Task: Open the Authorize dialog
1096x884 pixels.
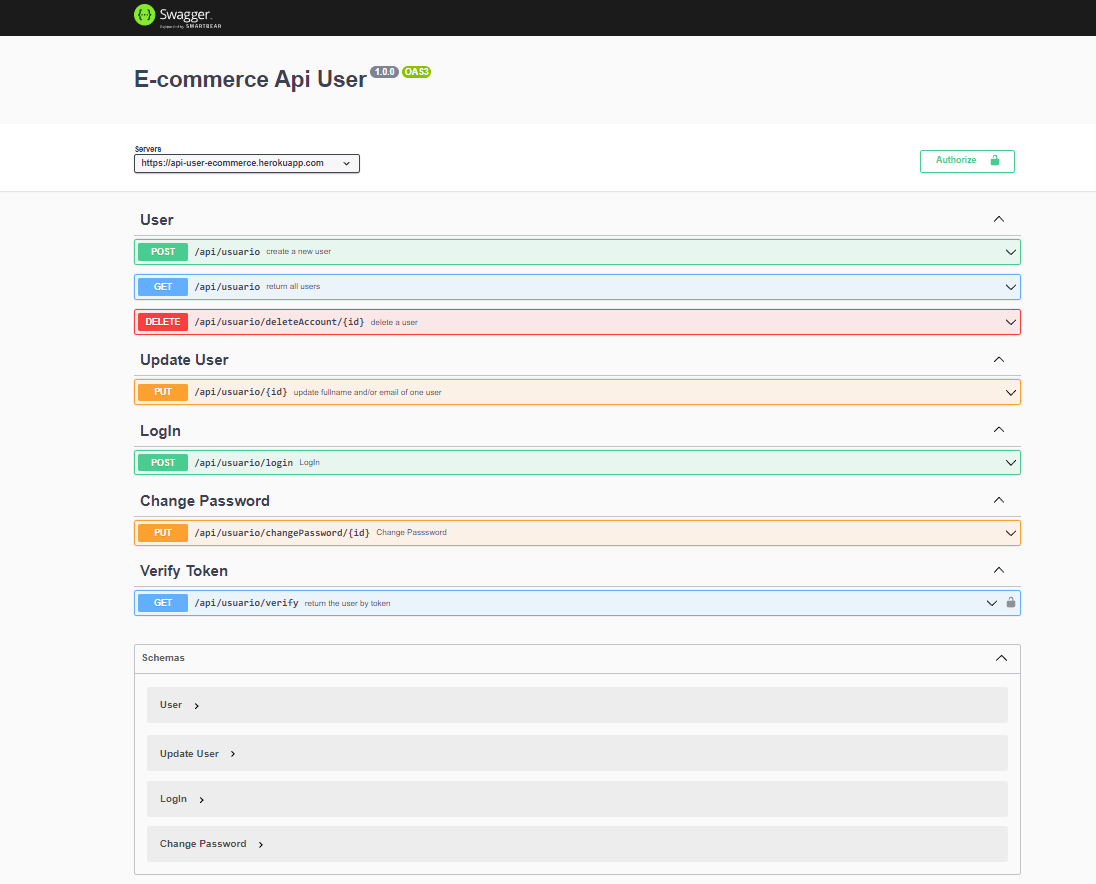Action: point(967,161)
